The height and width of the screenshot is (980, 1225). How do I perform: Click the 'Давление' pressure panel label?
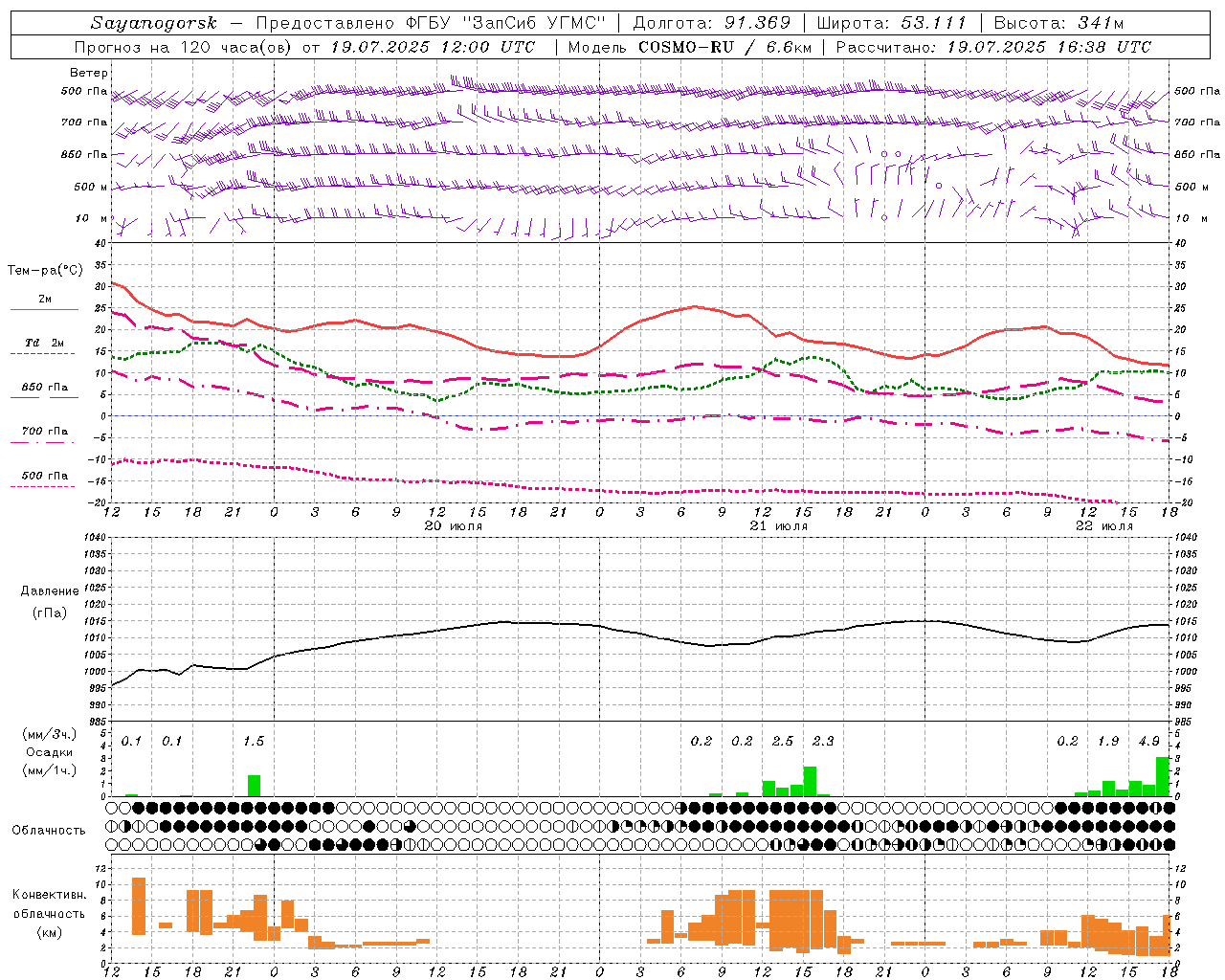50,591
